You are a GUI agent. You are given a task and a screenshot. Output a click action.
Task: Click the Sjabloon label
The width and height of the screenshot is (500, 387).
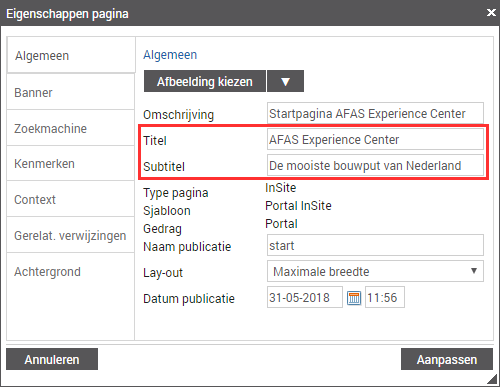167,211
